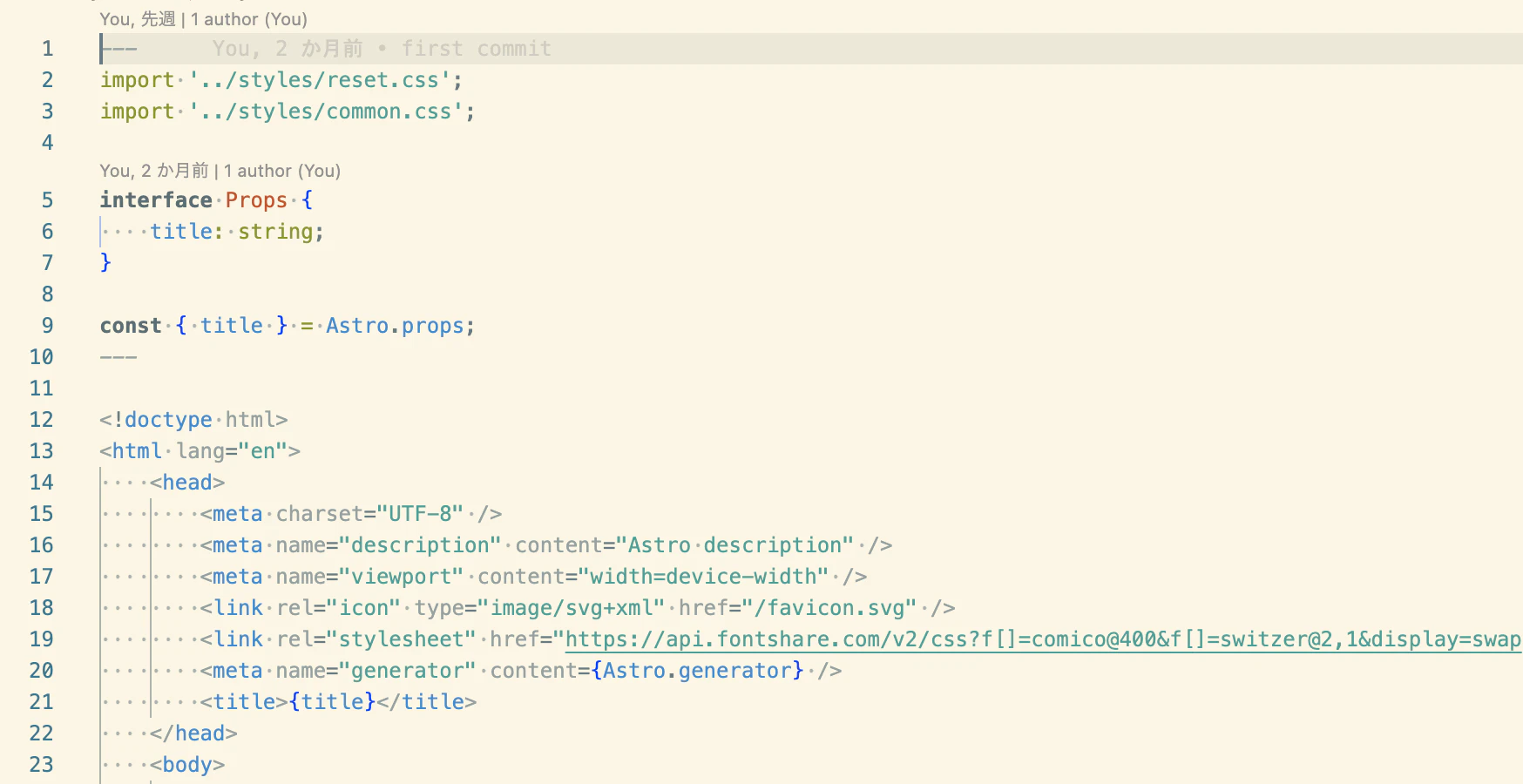Click the "viewport" name value
The image size is (1523, 784).
click(401, 577)
